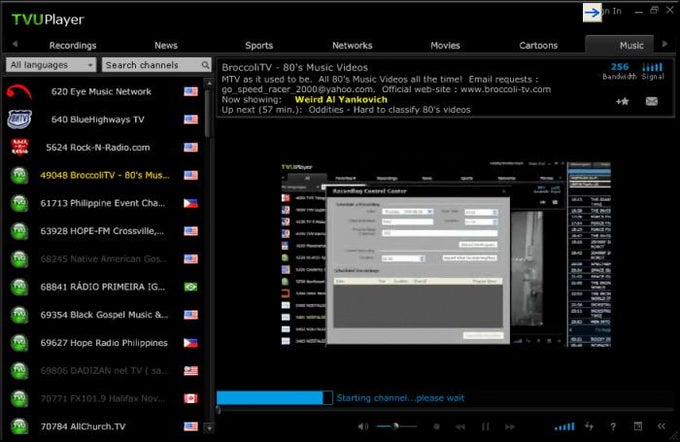Click the Signal strength indicator in info panel
680x442 pixels.
pyautogui.click(x=653, y=71)
